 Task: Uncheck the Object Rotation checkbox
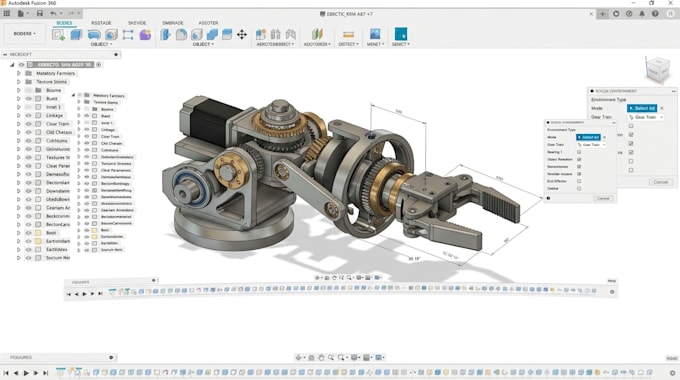point(579,159)
